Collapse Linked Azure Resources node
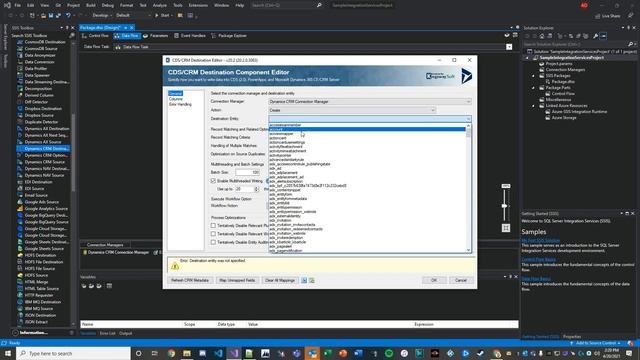This screenshot has height=360, width=640. click(533, 106)
